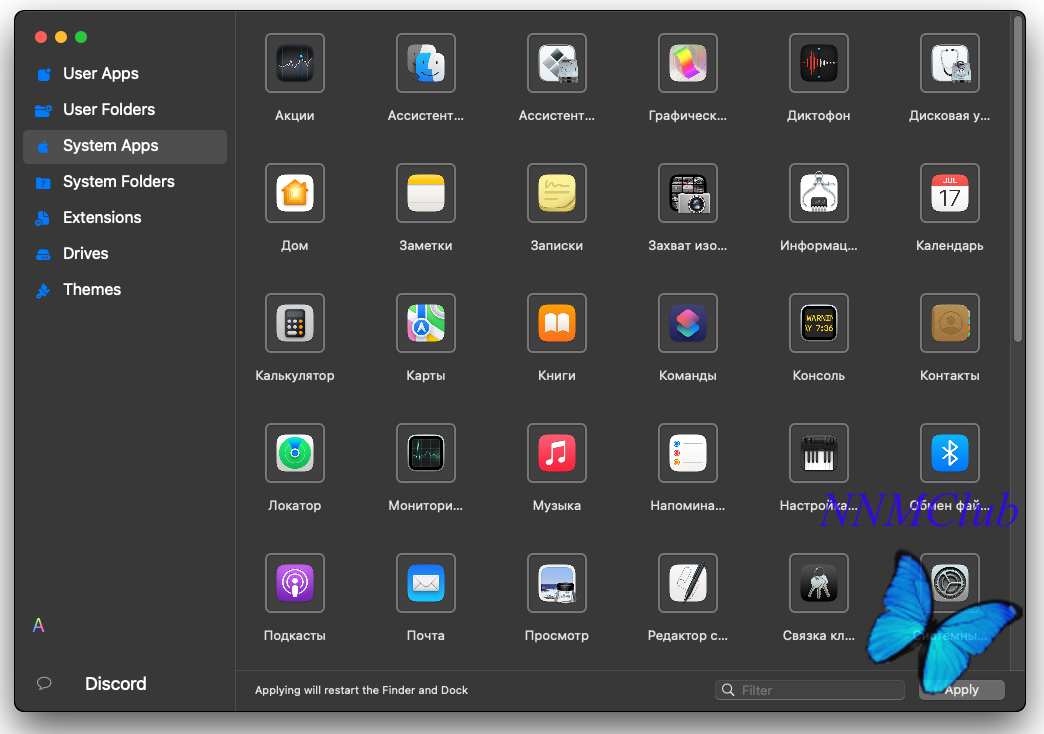The image size is (1044, 734).
Task: Open the Discord link
Action: [115, 683]
